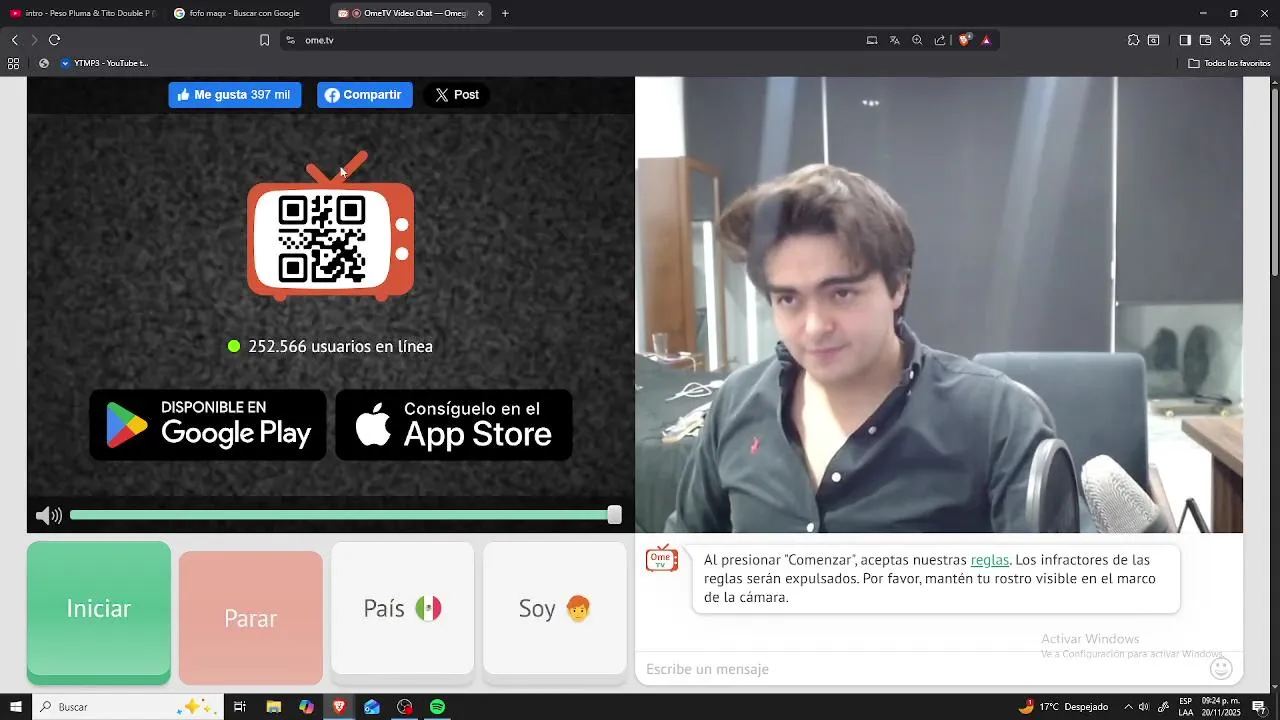1280x720 pixels.
Task: Click the globe bookmark icon
Action: tap(44, 63)
